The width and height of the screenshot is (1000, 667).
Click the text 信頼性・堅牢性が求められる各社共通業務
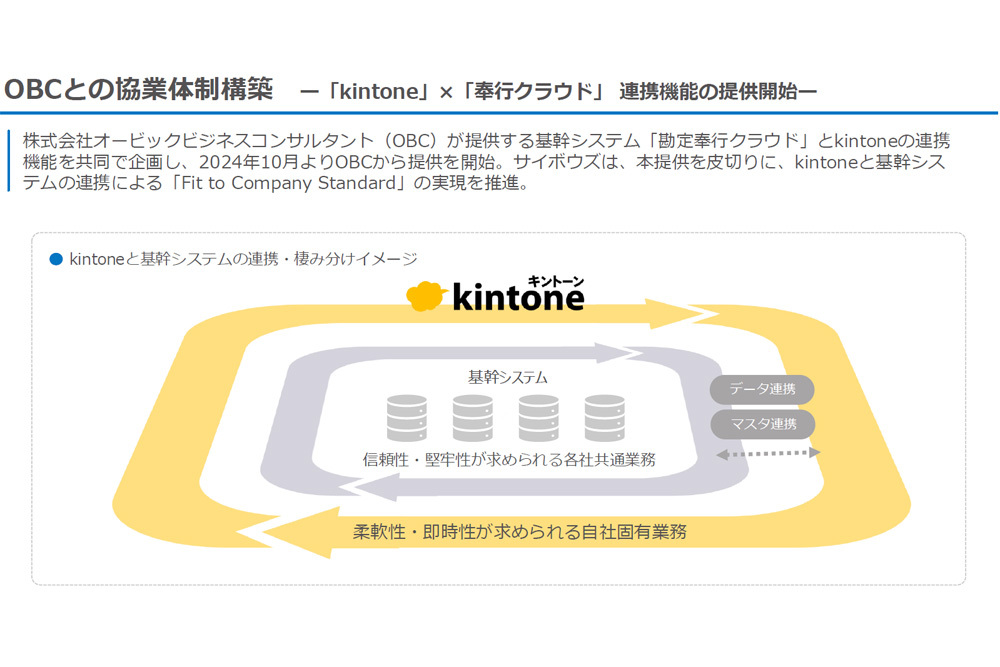(509, 460)
